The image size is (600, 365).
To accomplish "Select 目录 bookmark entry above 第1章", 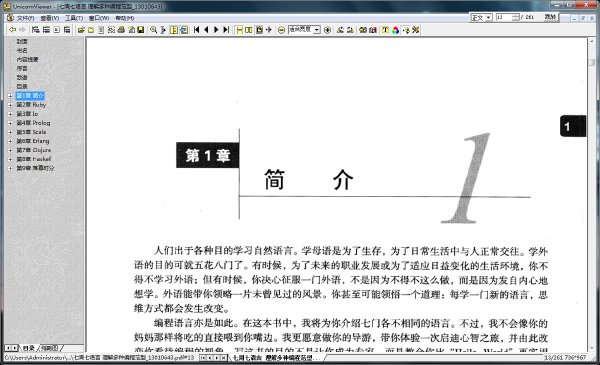I will point(22,86).
